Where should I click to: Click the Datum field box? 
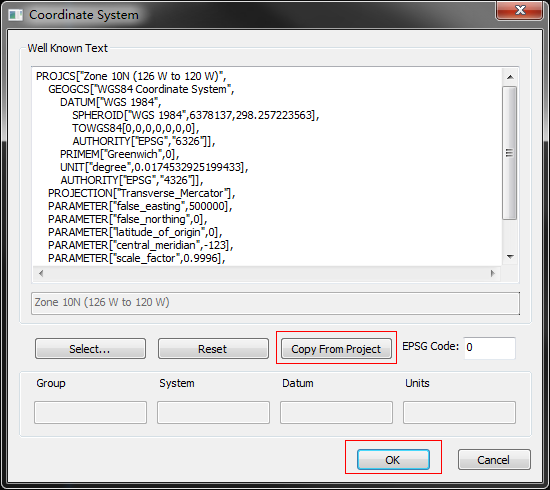(x=336, y=412)
